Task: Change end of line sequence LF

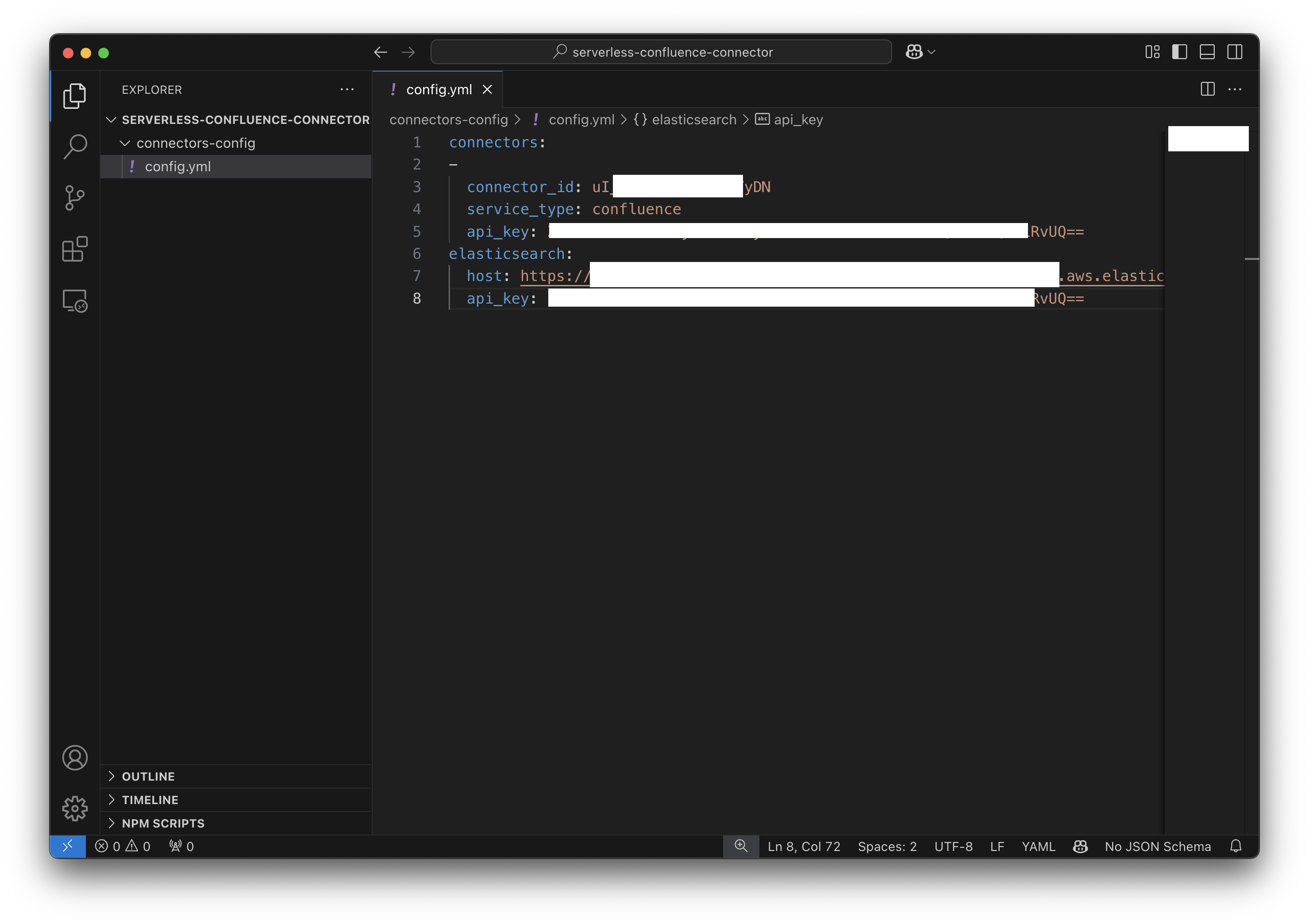Action: pyautogui.click(x=997, y=847)
